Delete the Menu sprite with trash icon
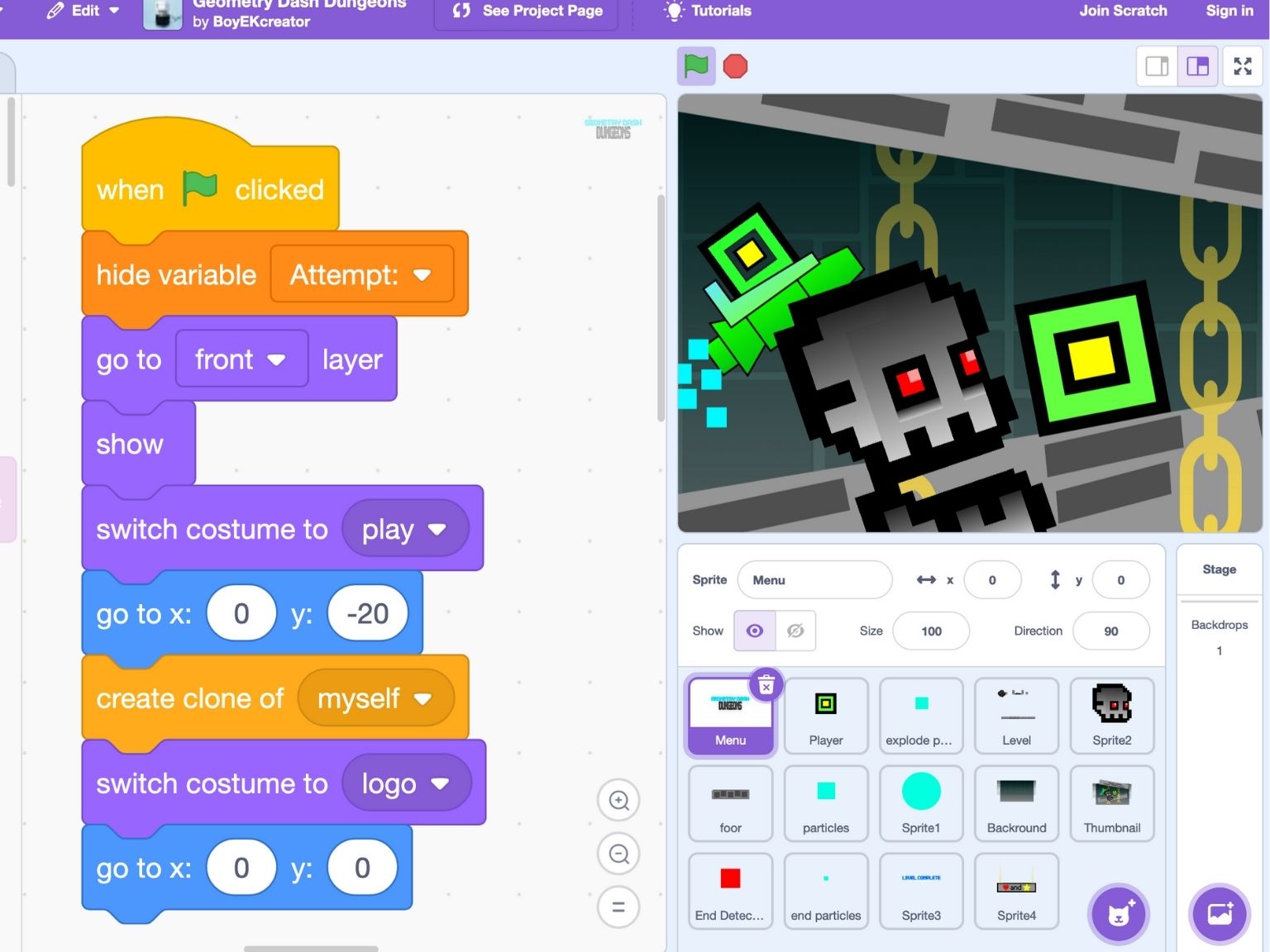 [x=766, y=685]
